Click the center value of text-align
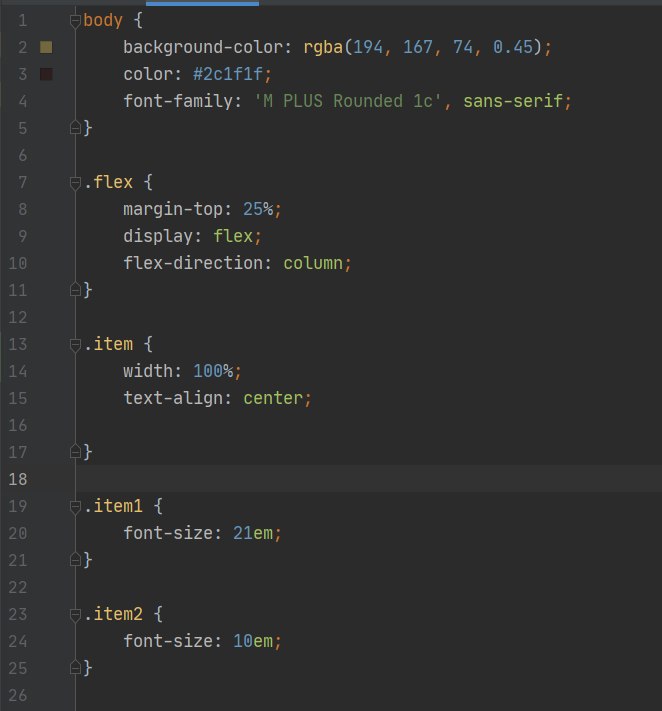 click(273, 398)
